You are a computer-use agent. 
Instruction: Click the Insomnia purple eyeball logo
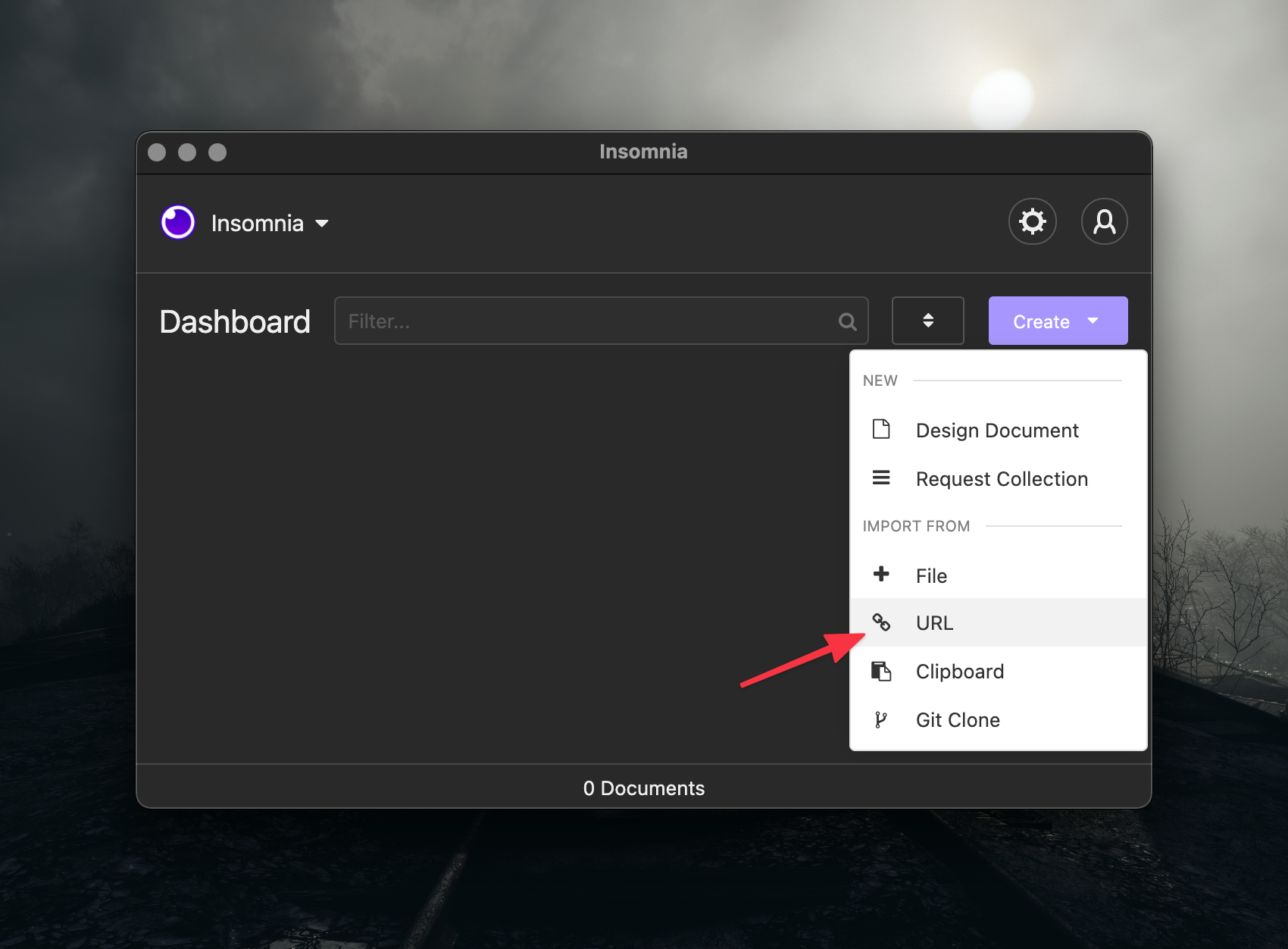tap(178, 222)
